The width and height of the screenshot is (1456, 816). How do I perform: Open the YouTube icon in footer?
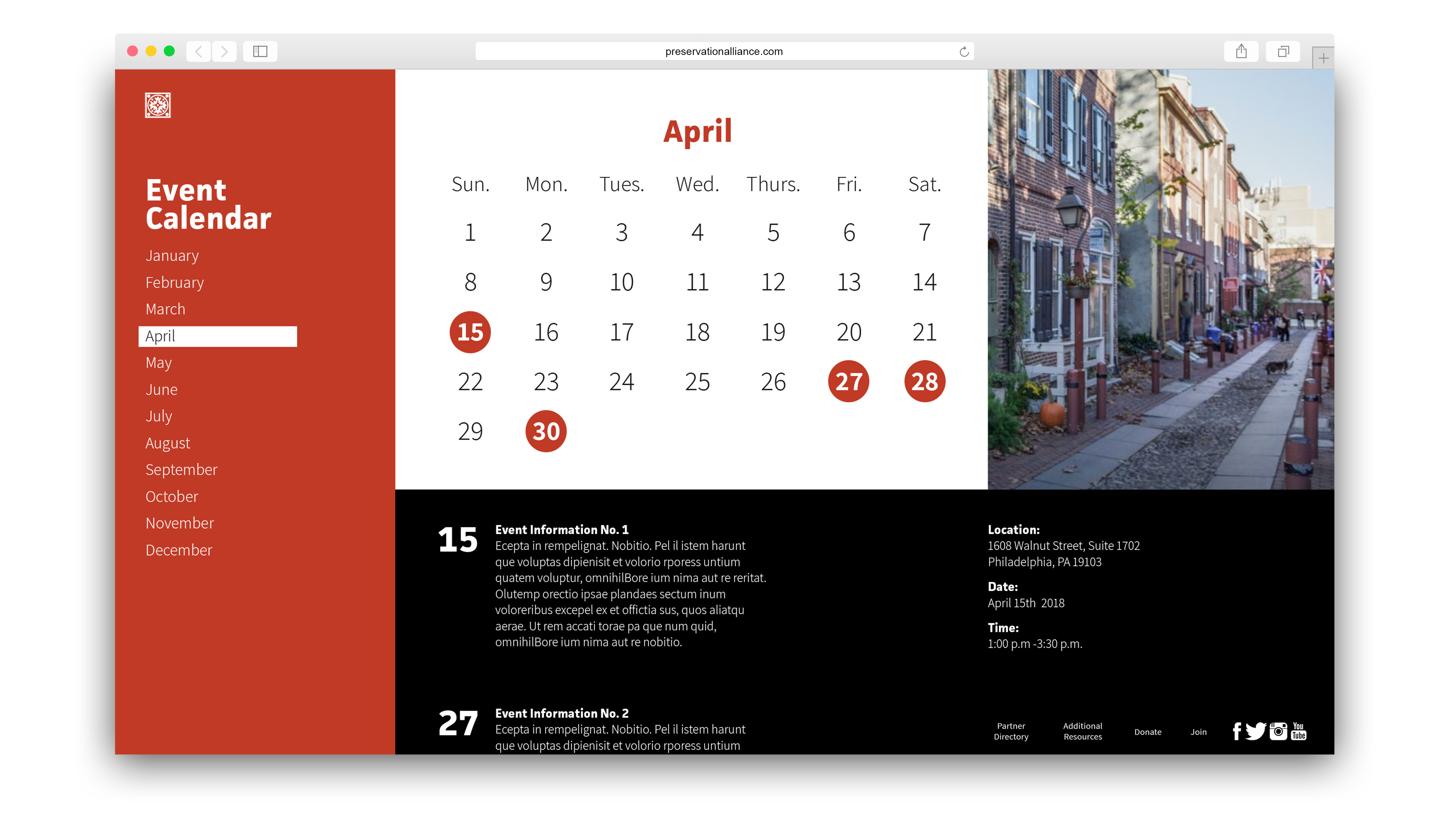[1299, 731]
